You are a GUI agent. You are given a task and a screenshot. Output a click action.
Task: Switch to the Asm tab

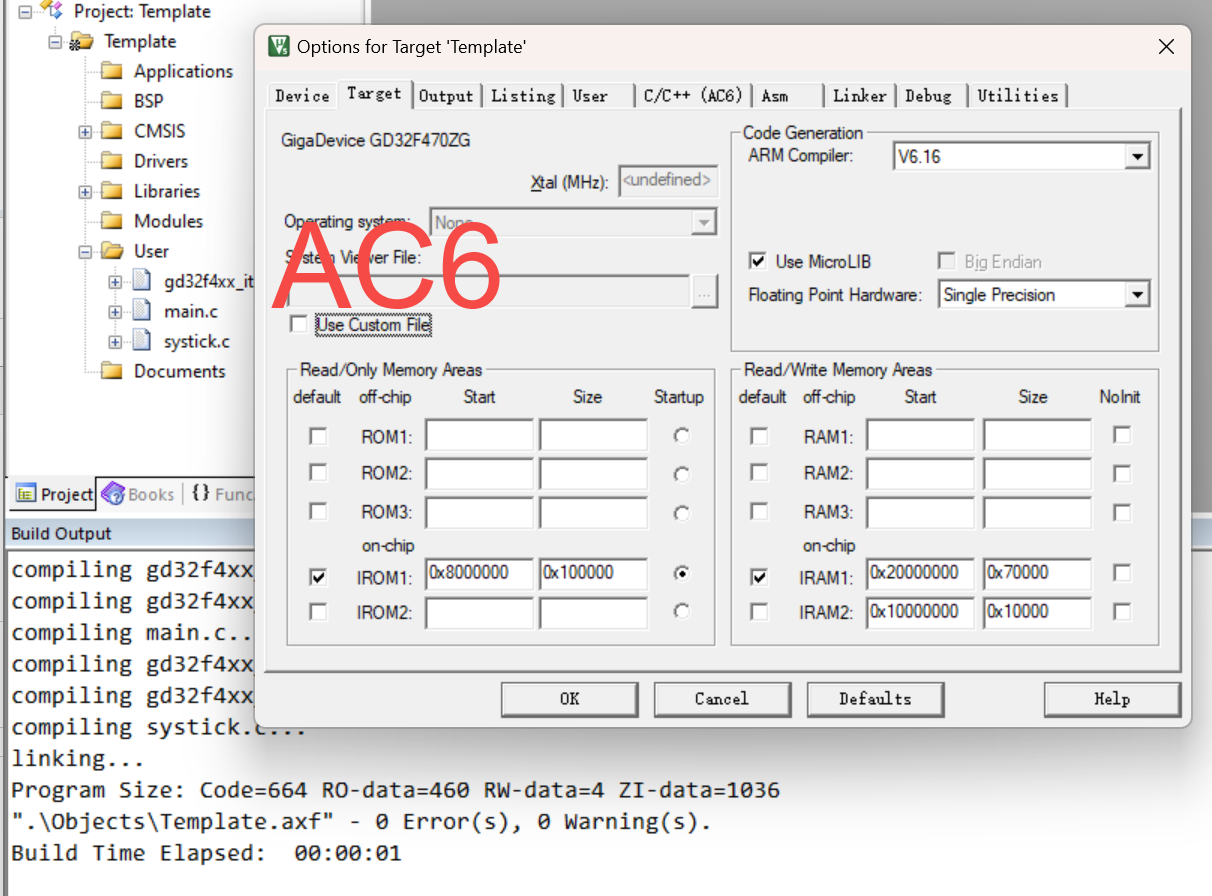(x=775, y=96)
